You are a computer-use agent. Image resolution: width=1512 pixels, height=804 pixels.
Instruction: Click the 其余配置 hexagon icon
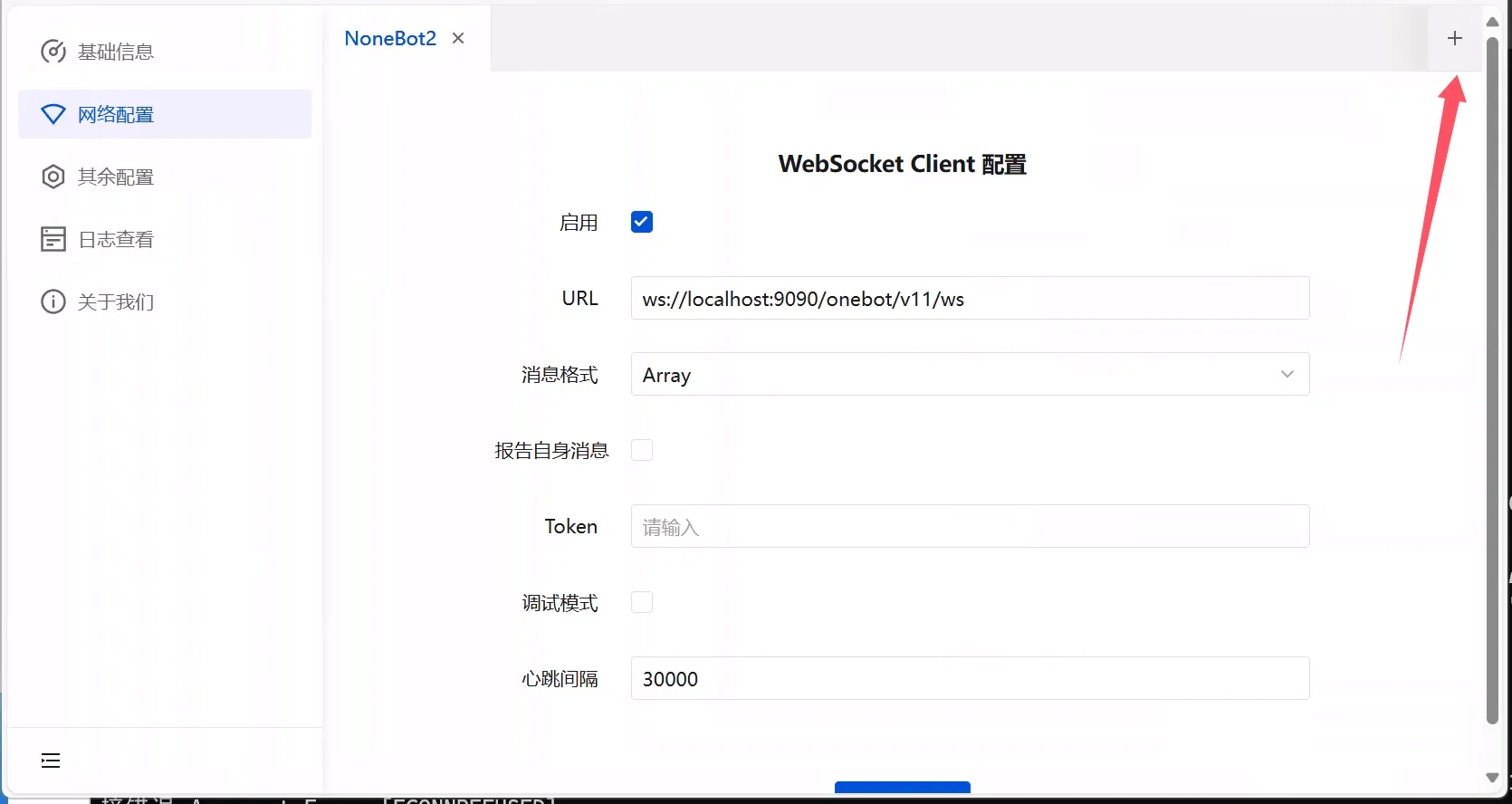53,177
